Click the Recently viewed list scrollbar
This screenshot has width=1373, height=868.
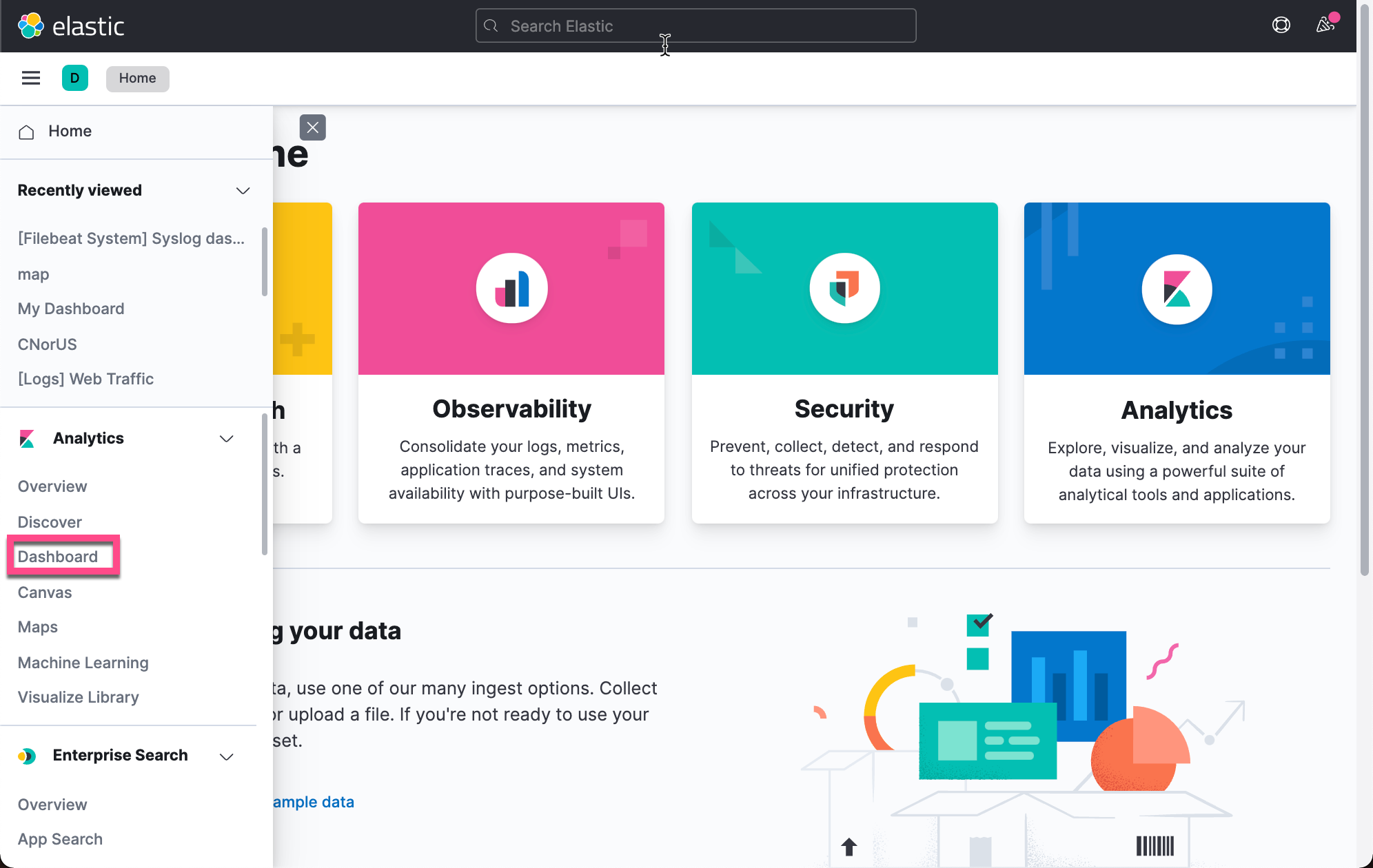(x=265, y=262)
